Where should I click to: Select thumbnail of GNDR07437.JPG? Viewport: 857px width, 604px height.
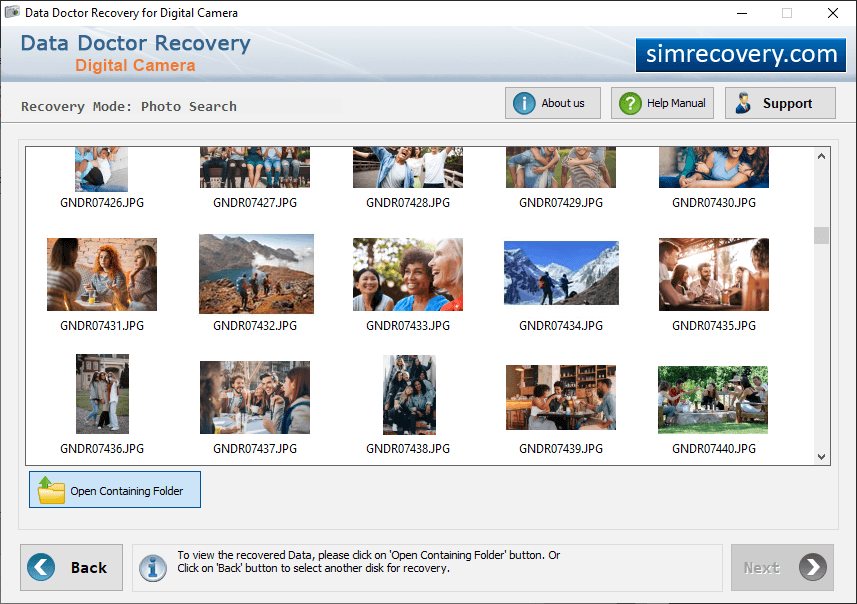point(255,397)
